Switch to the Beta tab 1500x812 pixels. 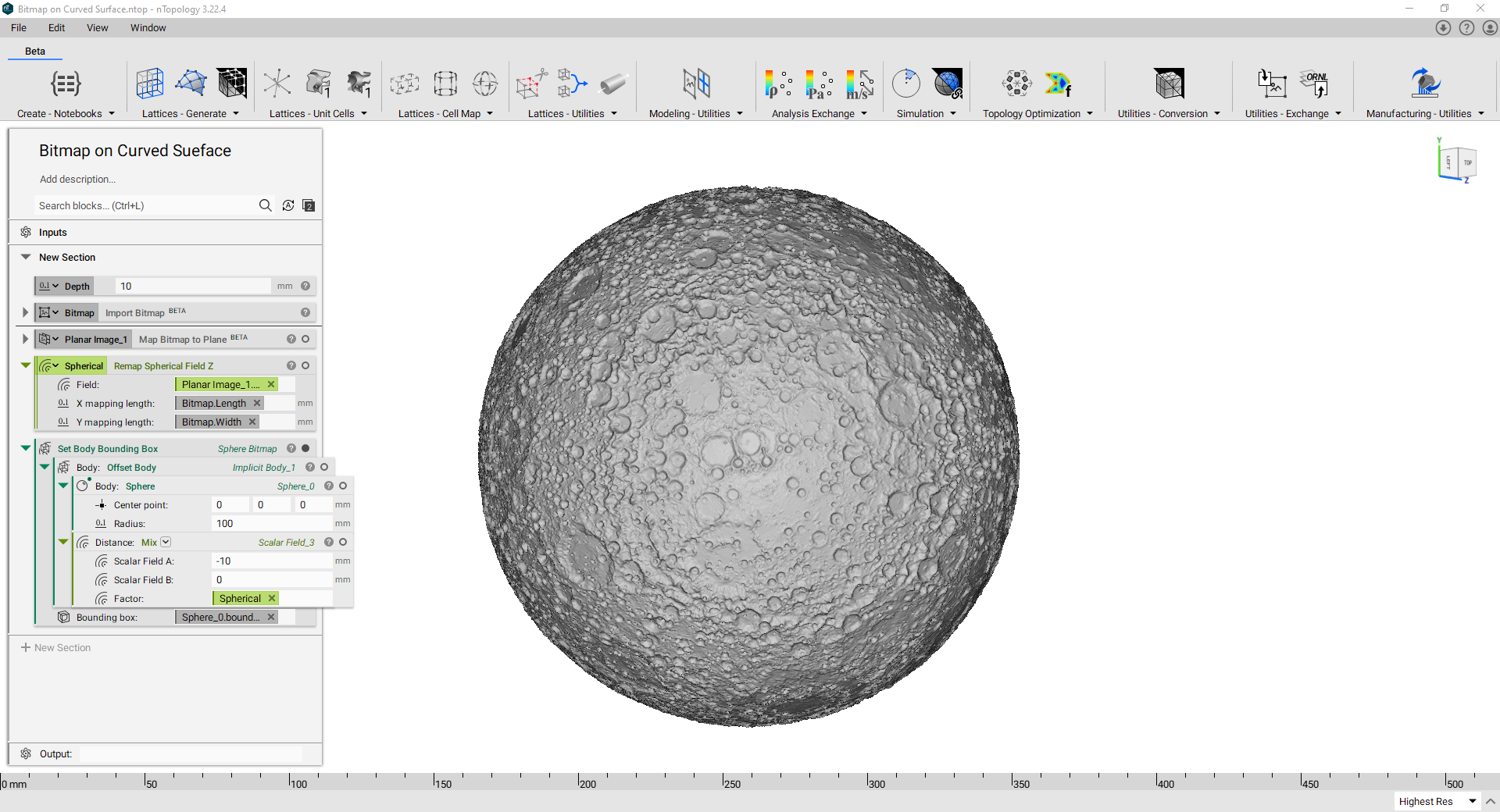(34, 51)
